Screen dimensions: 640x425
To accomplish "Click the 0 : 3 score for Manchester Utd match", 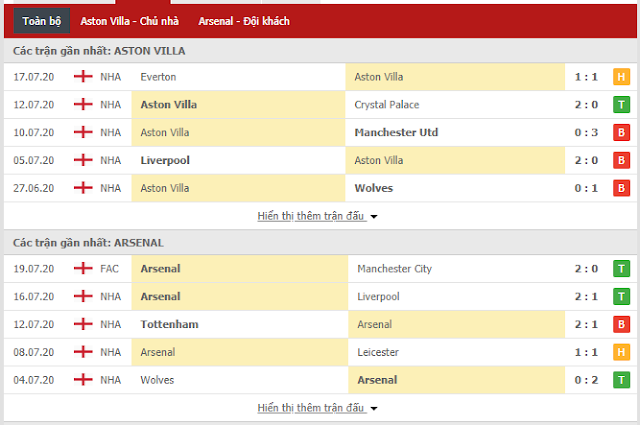I will [x=586, y=132].
